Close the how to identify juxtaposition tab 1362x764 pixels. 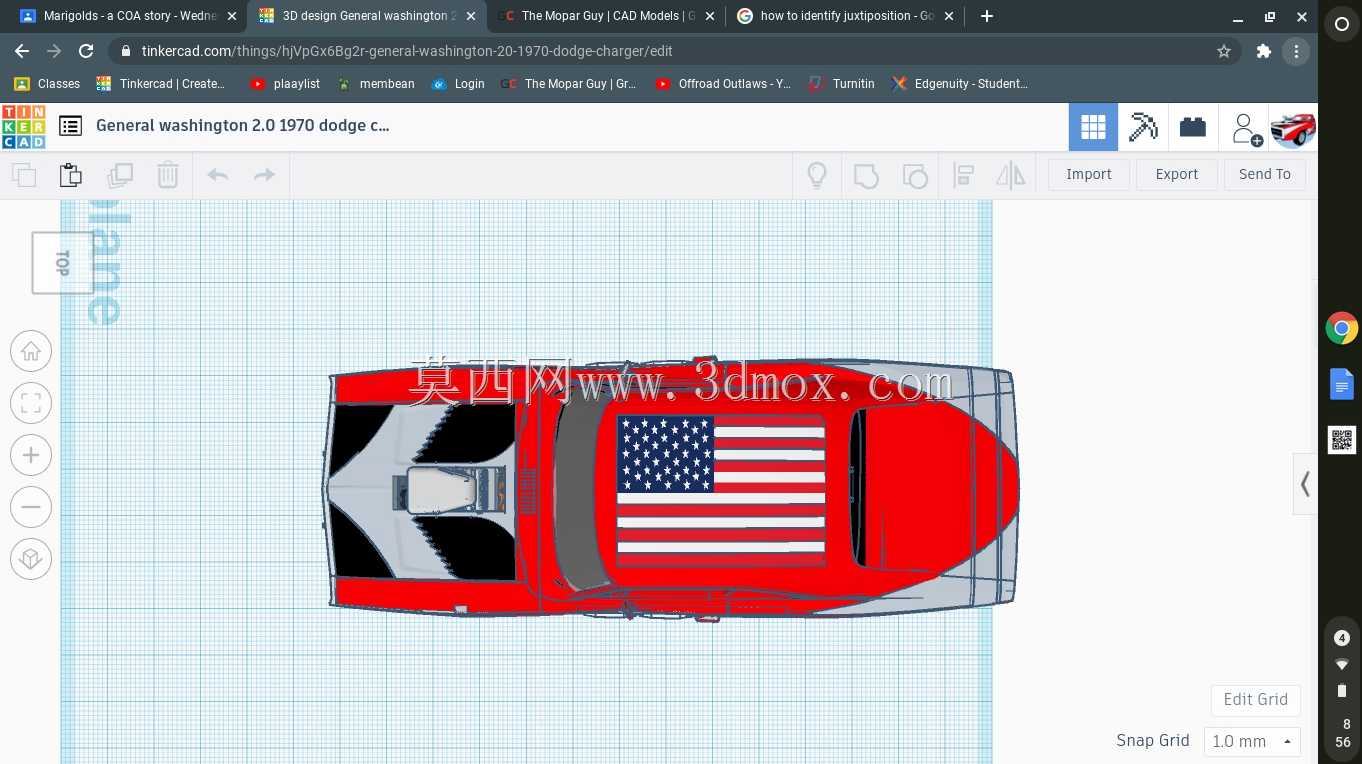click(x=949, y=16)
